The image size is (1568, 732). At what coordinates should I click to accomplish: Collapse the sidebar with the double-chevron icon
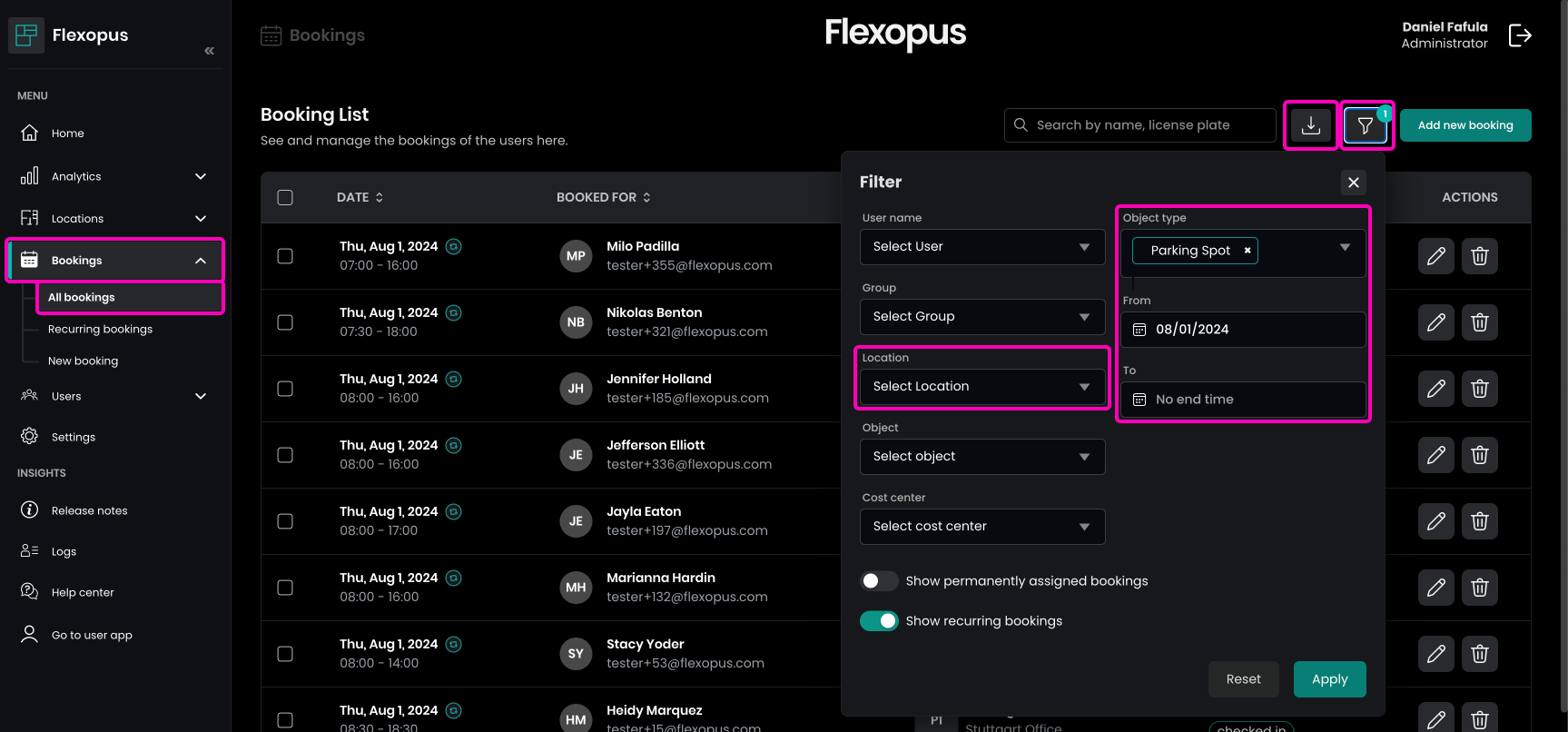209,51
